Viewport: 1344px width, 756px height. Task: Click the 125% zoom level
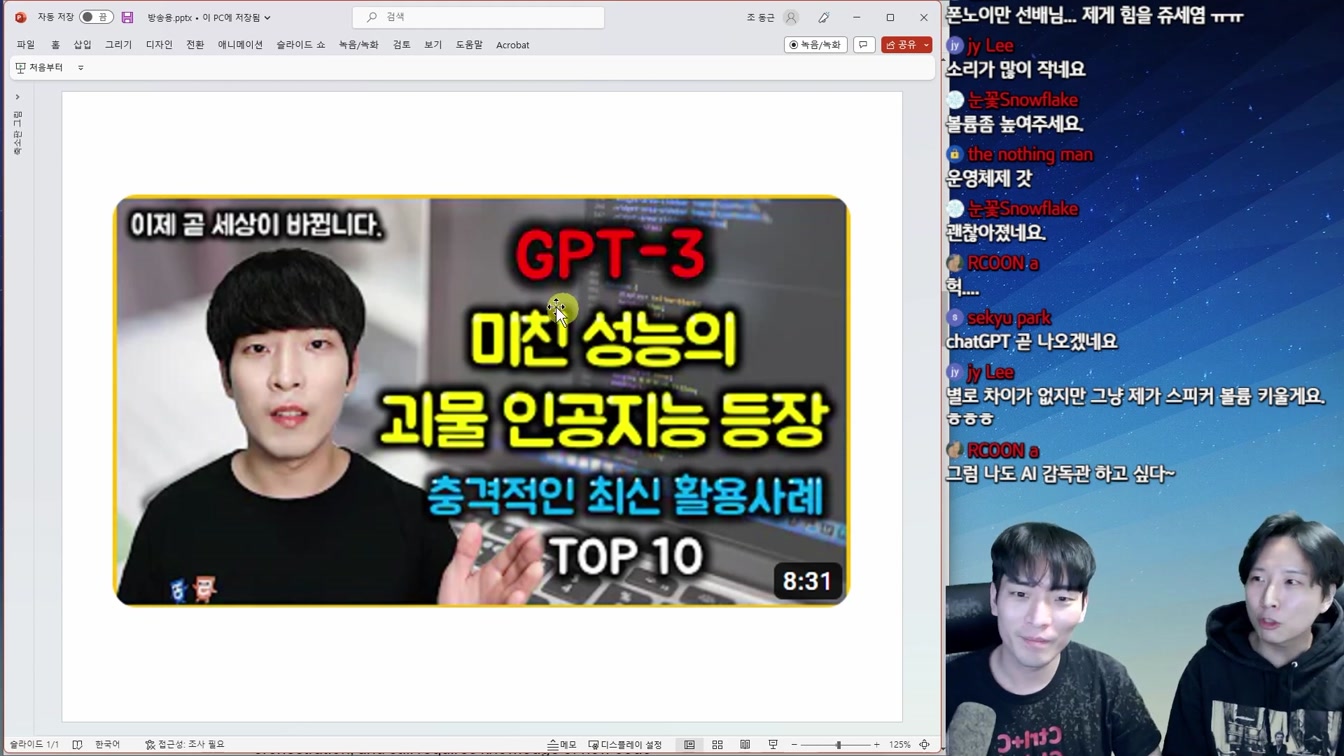pyautogui.click(x=900, y=745)
